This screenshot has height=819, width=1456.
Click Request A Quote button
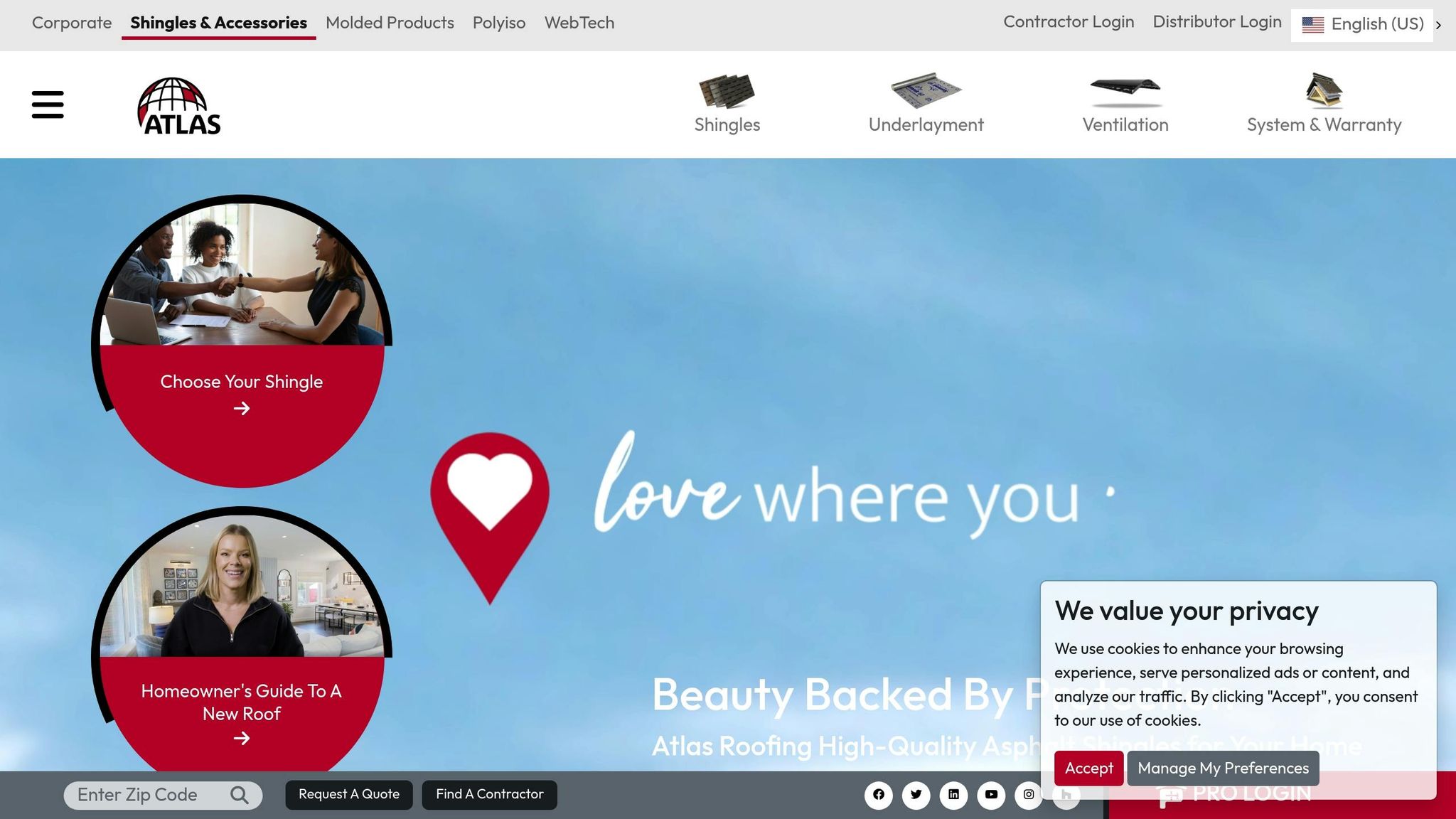pos(349,794)
